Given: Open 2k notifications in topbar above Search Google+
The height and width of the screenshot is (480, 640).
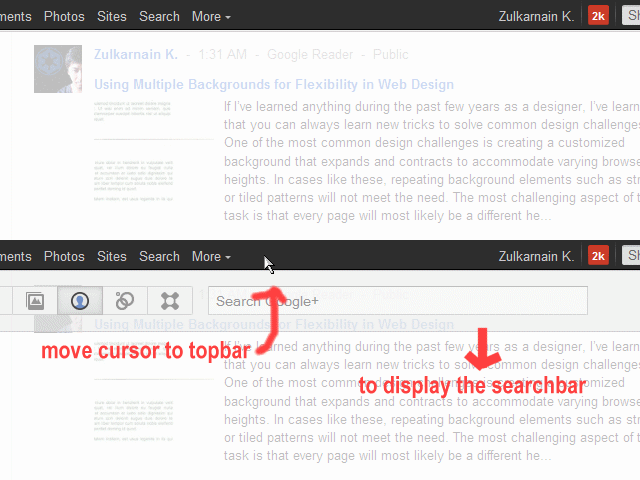Looking at the screenshot, I should coord(598,256).
